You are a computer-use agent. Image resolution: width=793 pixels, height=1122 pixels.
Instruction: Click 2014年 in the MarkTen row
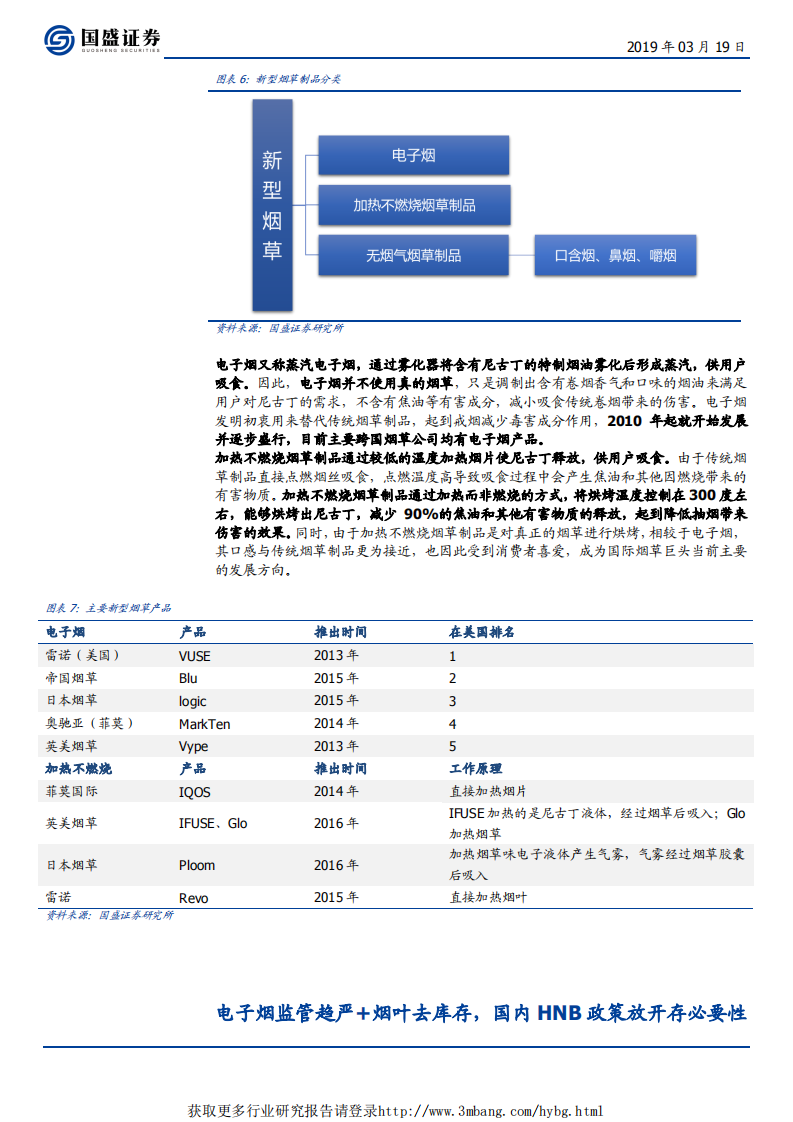point(336,723)
